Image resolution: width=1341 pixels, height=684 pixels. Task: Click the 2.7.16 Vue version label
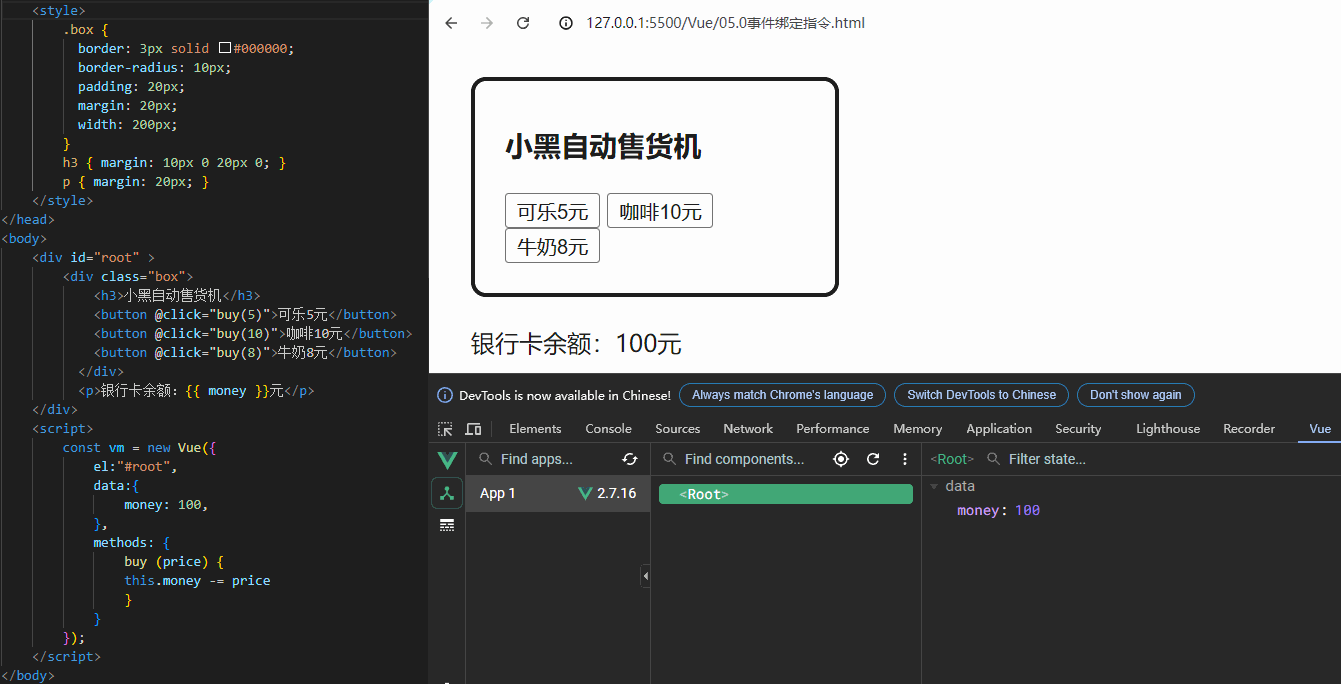tap(616, 493)
